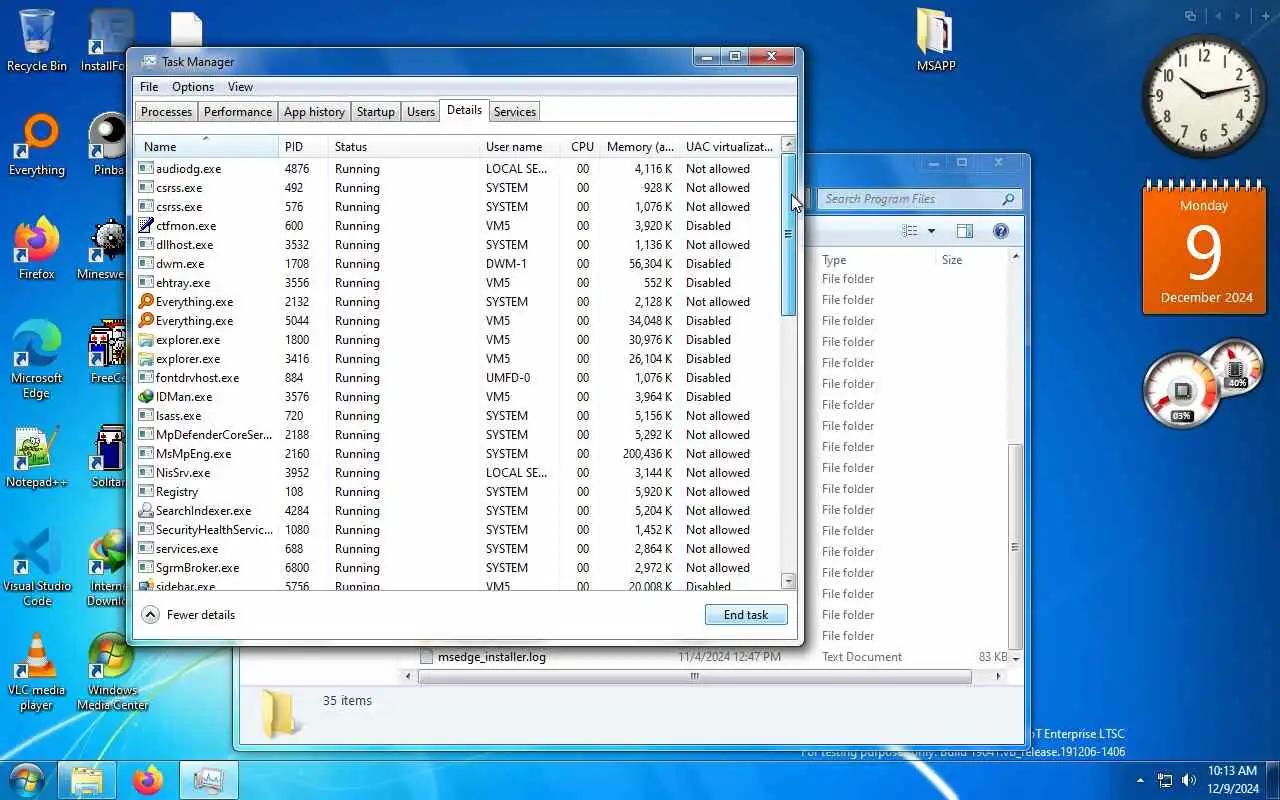1280x800 pixels.
Task: Select the audiodg.exe process row
Action: [x=458, y=169]
